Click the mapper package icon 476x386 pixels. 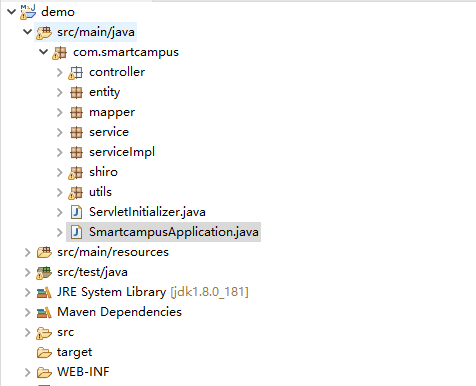pyautogui.click(x=76, y=112)
